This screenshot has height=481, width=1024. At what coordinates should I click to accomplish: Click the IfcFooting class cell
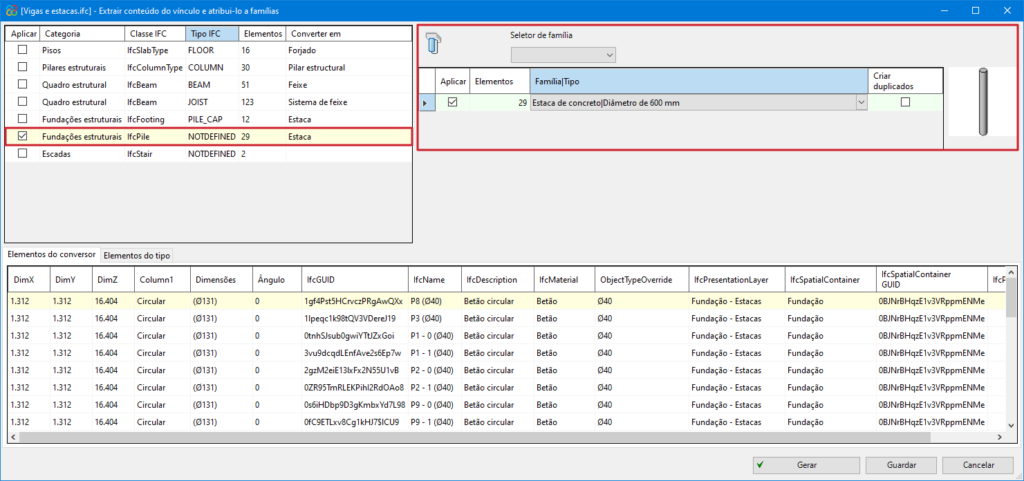[x=154, y=119]
